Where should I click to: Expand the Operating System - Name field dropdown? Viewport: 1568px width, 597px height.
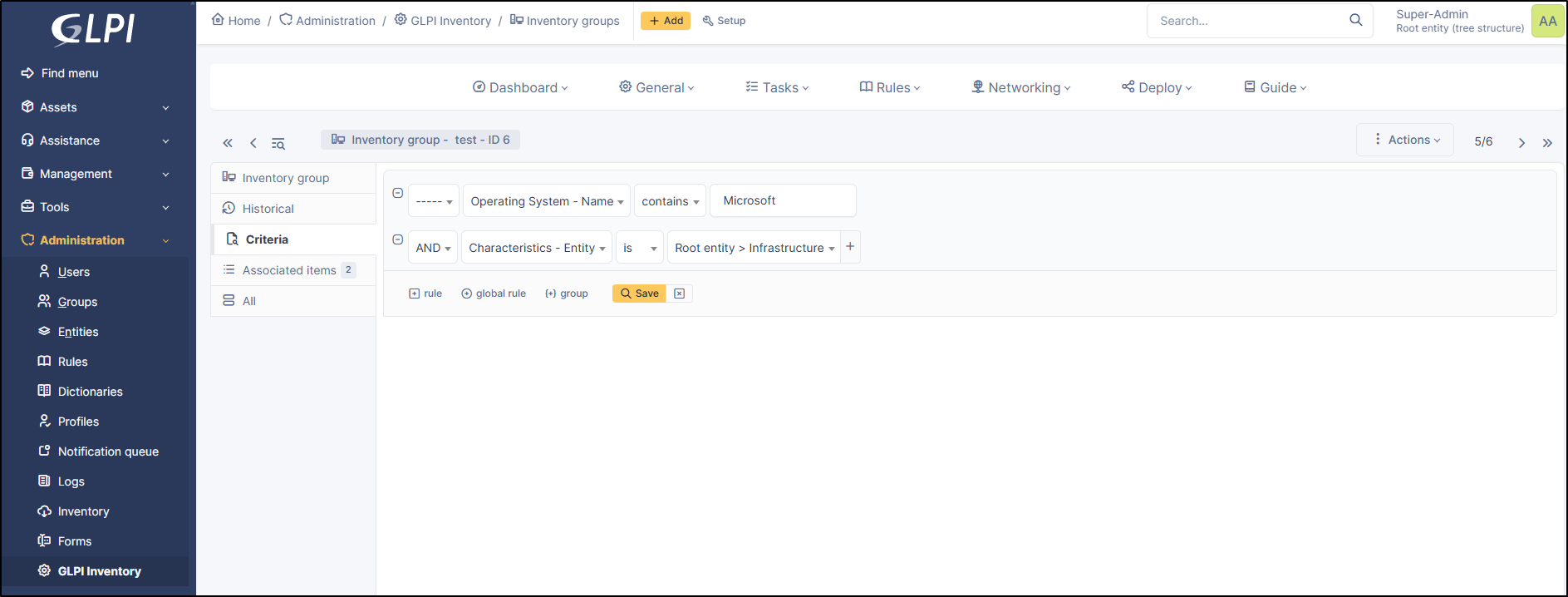point(546,201)
